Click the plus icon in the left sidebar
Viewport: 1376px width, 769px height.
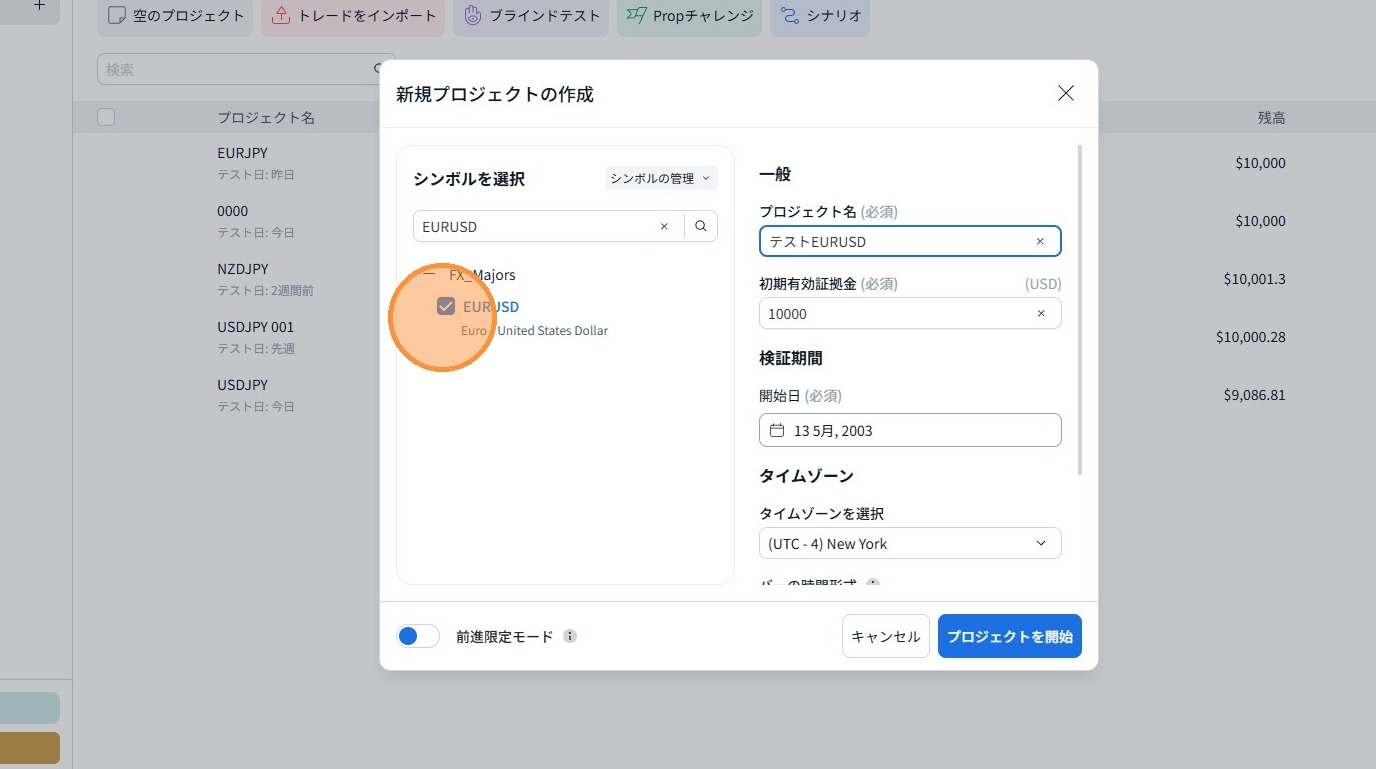tap(39, 5)
